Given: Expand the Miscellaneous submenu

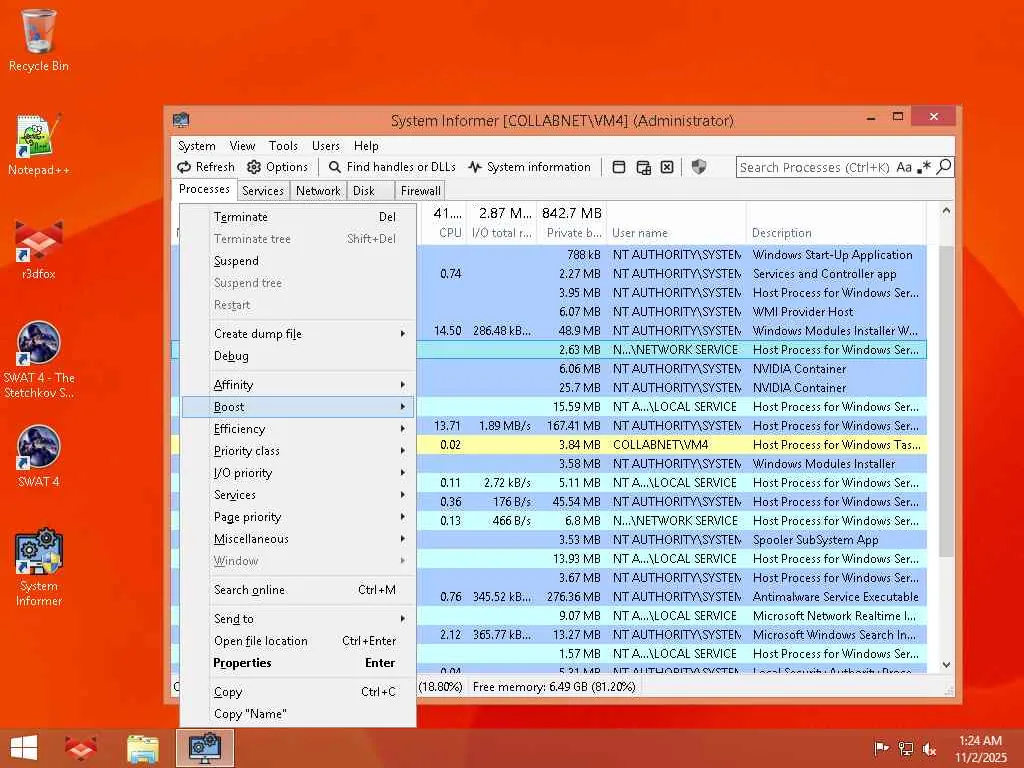Looking at the screenshot, I should pyautogui.click(x=298, y=539).
